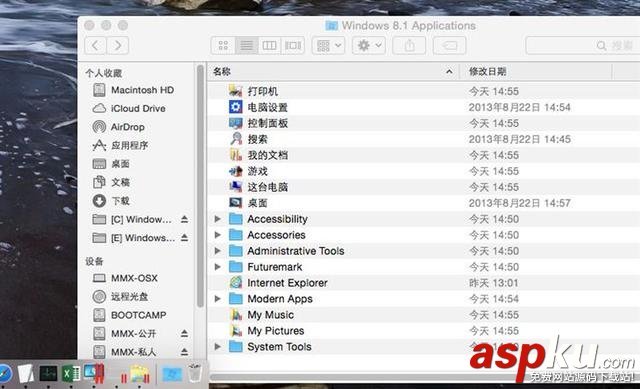Switch Finder to column view
Screen dimensions: 640x389
point(269,45)
